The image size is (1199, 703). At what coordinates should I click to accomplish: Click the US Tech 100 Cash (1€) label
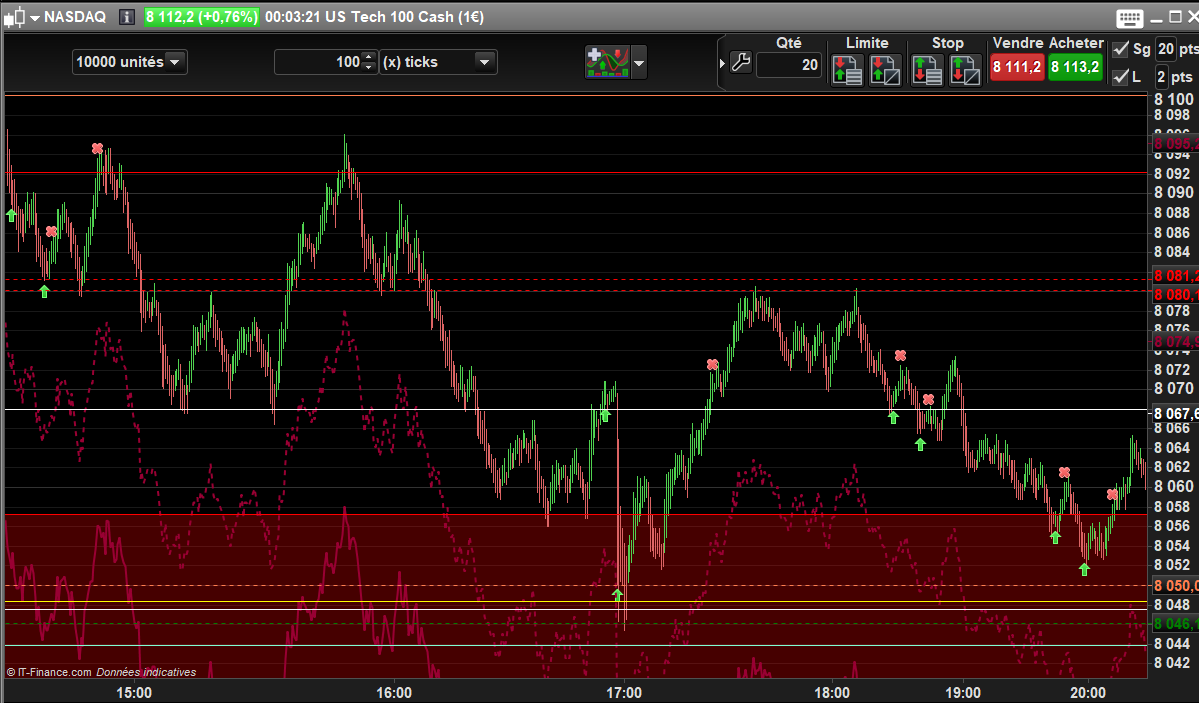[x=404, y=17]
